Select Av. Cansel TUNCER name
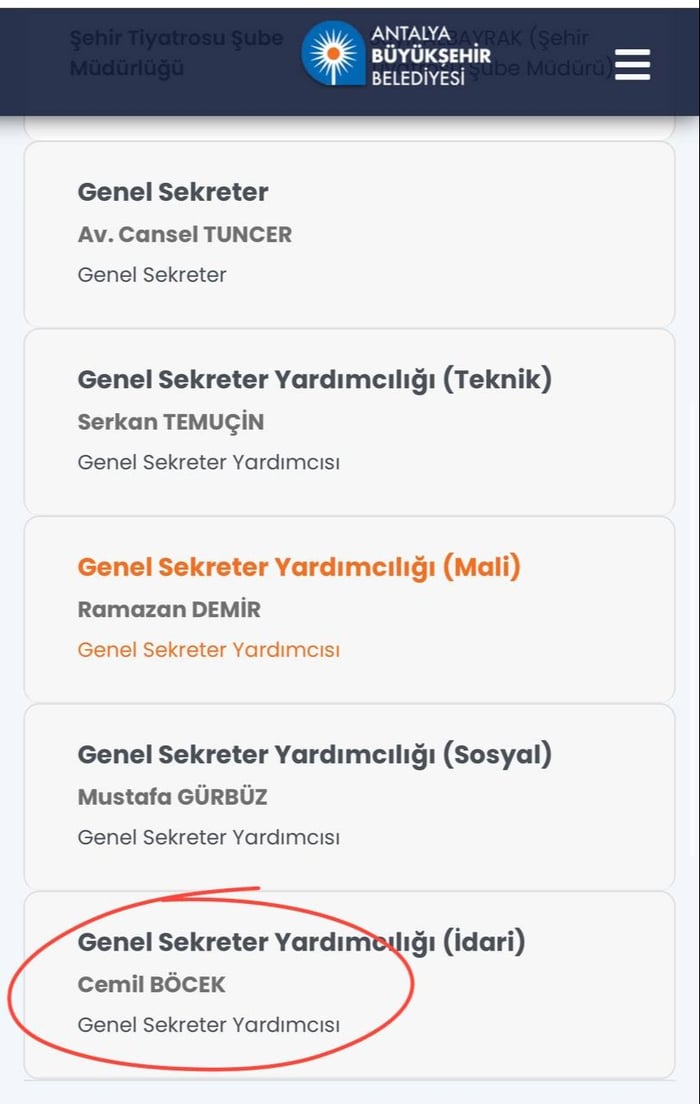Image resolution: width=700 pixels, height=1104 pixels. (x=185, y=235)
